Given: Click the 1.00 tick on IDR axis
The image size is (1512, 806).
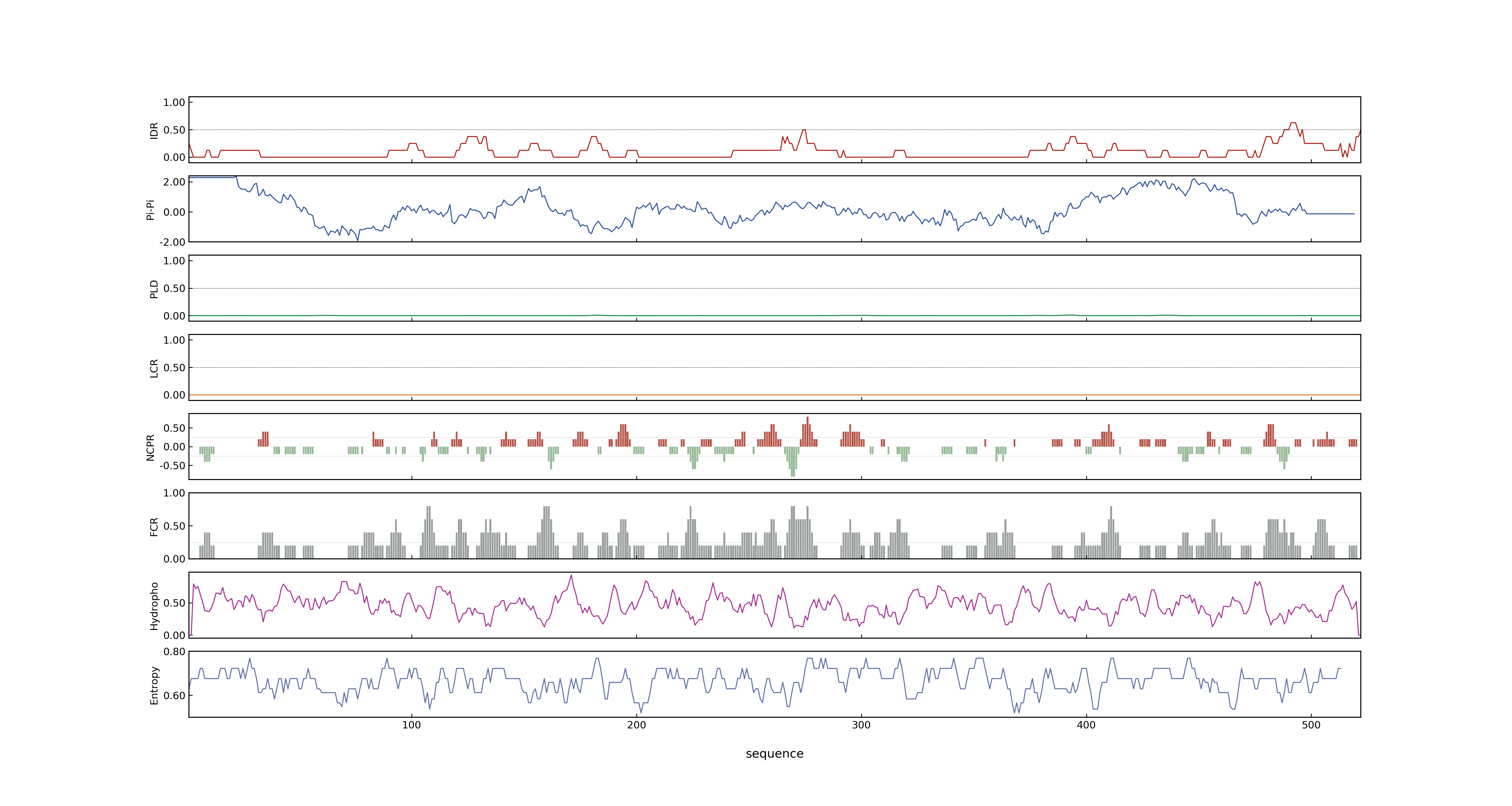Looking at the screenshot, I should [x=174, y=103].
